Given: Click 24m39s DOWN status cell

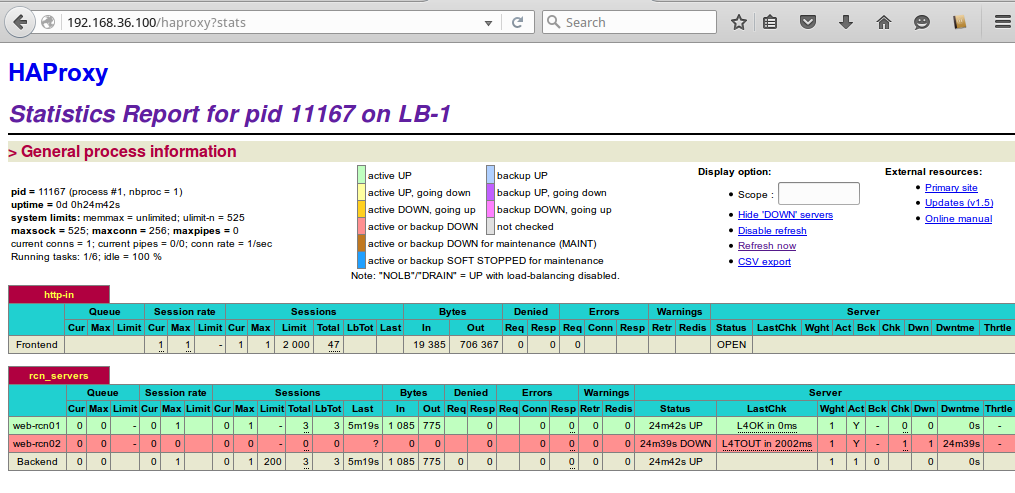Looking at the screenshot, I should pos(675,444).
